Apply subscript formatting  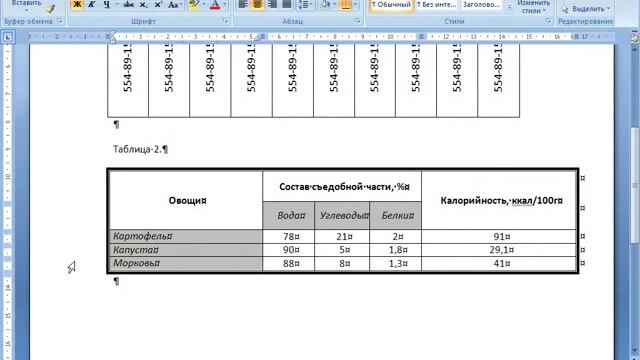tap(143, 4)
